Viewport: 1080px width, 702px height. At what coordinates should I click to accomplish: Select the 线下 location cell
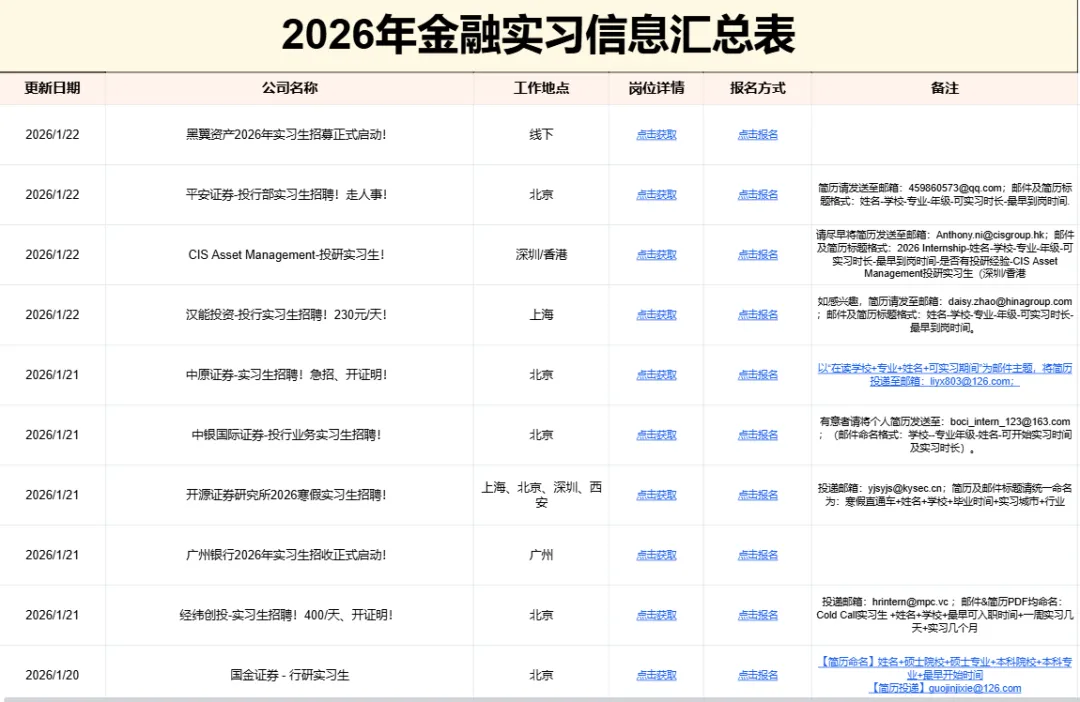(541, 135)
